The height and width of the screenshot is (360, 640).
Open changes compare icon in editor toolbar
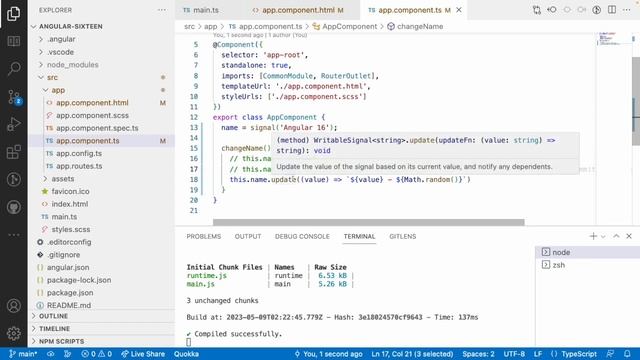(x=536, y=10)
